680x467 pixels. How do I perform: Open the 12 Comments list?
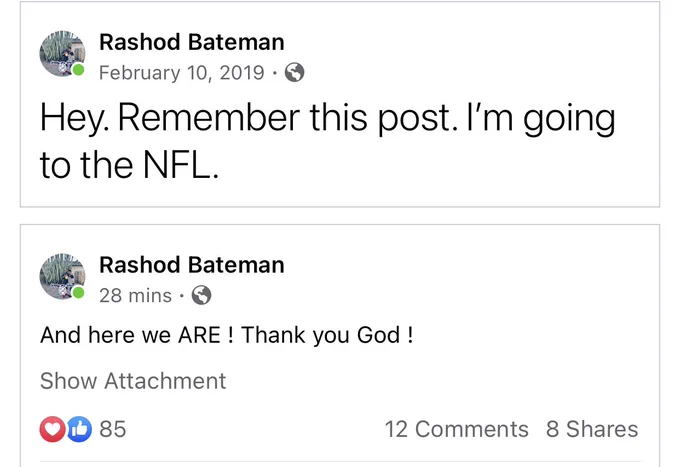(457, 429)
